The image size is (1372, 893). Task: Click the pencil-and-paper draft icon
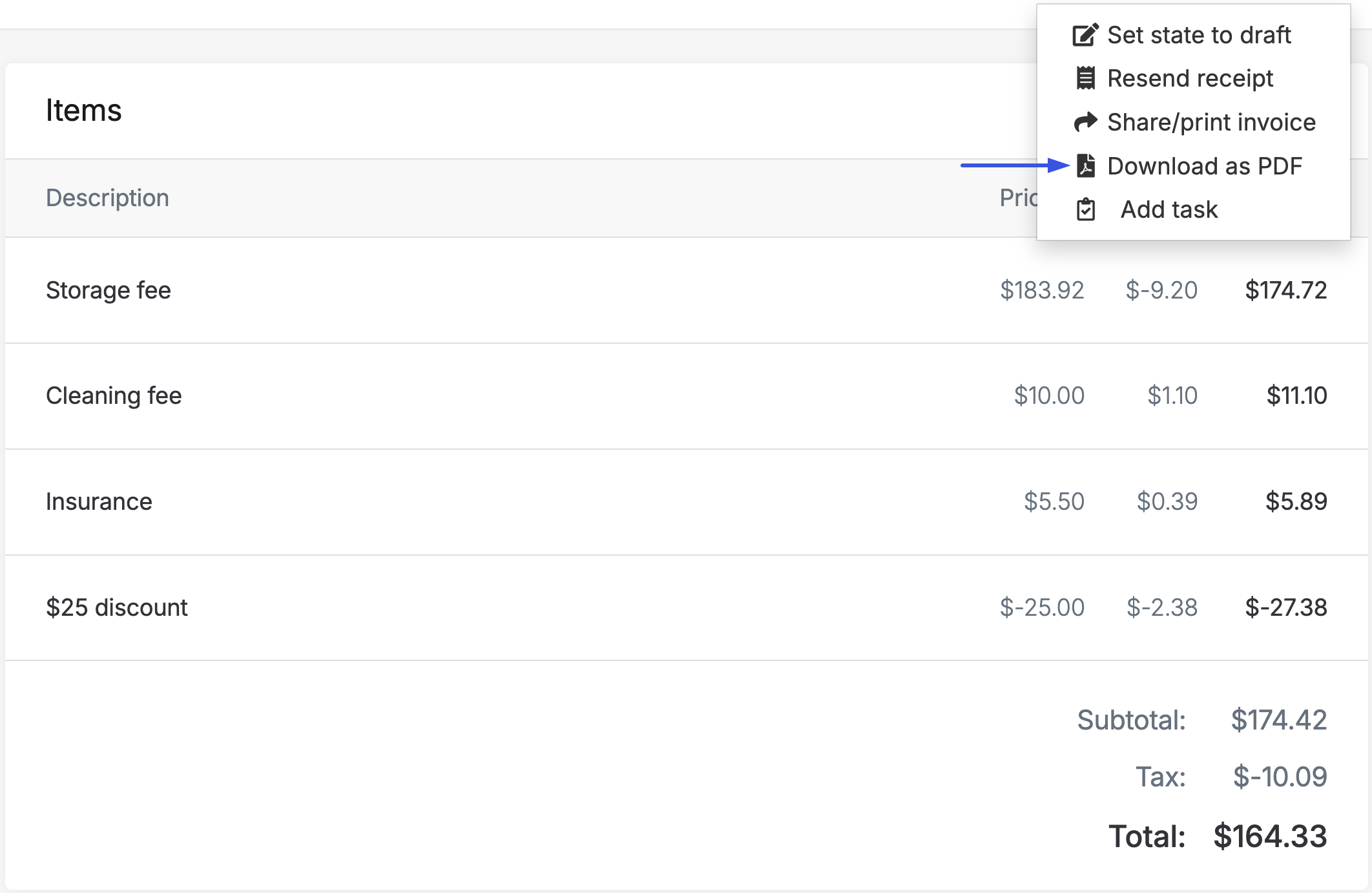point(1085,35)
